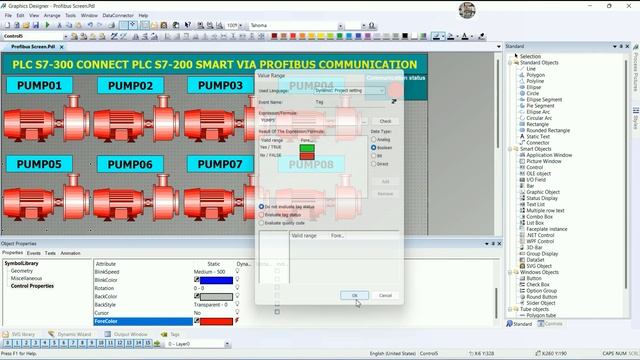This screenshot has width=640, height=360.
Task: Select Status Display smart object
Action: (542, 198)
